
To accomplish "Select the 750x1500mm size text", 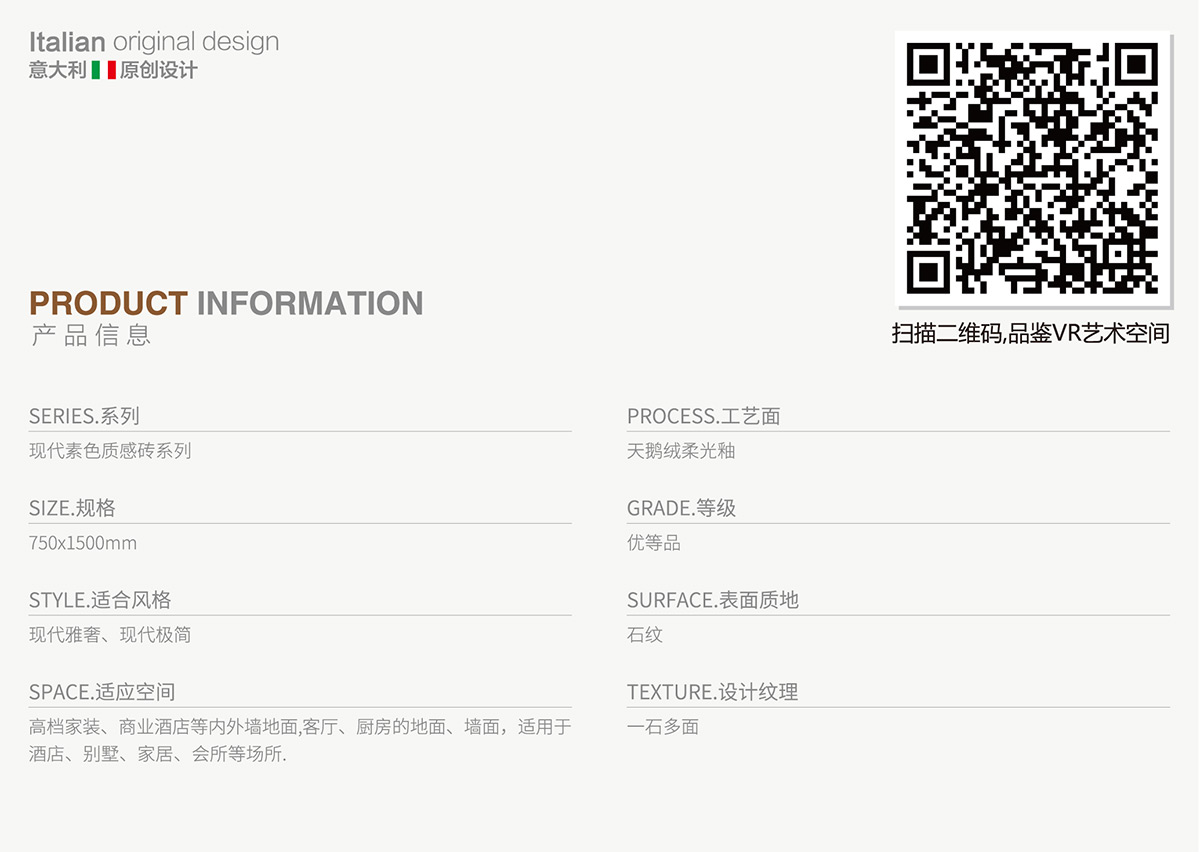I will [83, 543].
